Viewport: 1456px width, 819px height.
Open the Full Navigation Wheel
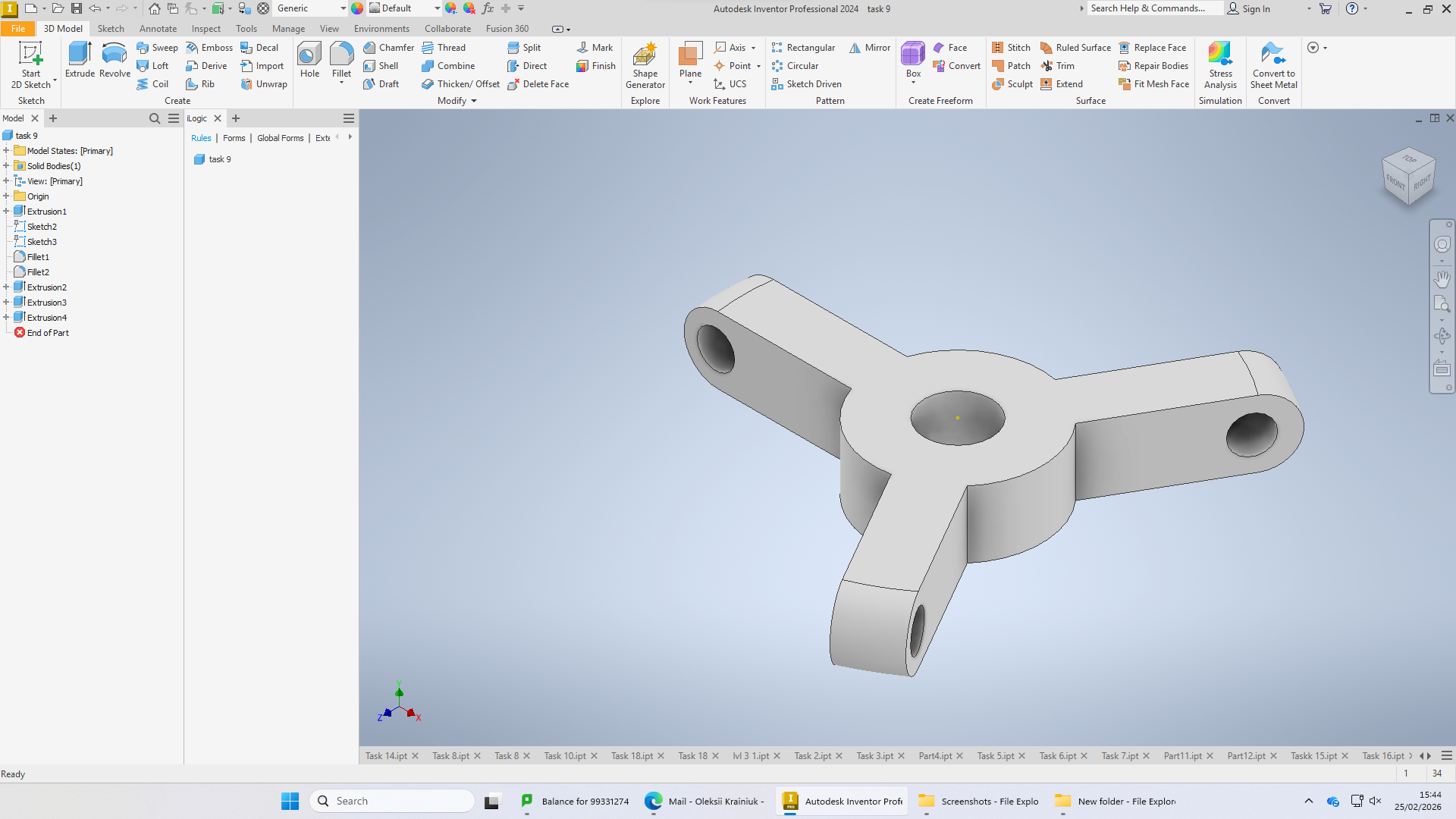1442,244
